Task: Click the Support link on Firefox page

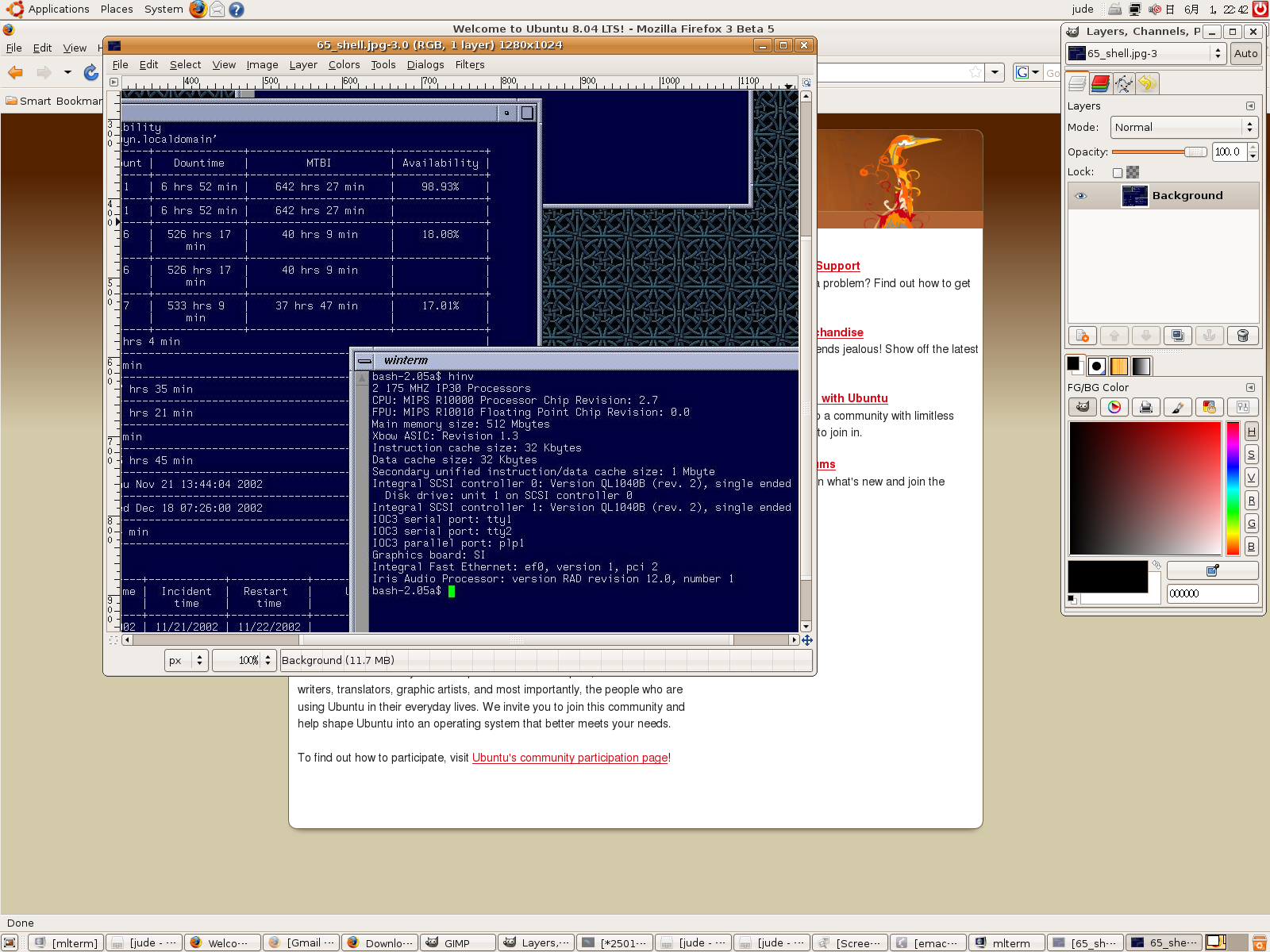Action: click(838, 266)
